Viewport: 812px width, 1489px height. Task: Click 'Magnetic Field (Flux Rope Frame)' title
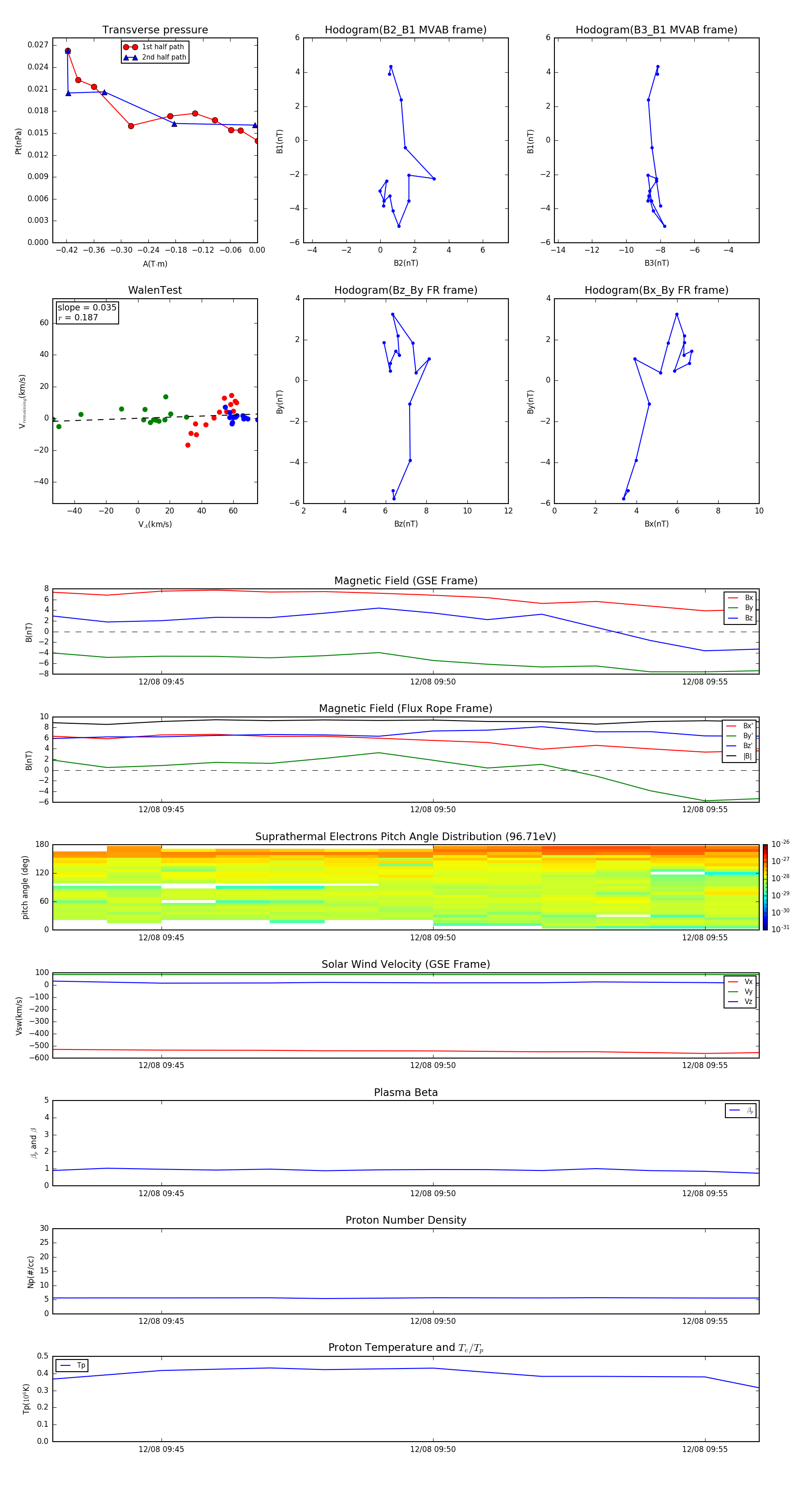click(x=406, y=709)
